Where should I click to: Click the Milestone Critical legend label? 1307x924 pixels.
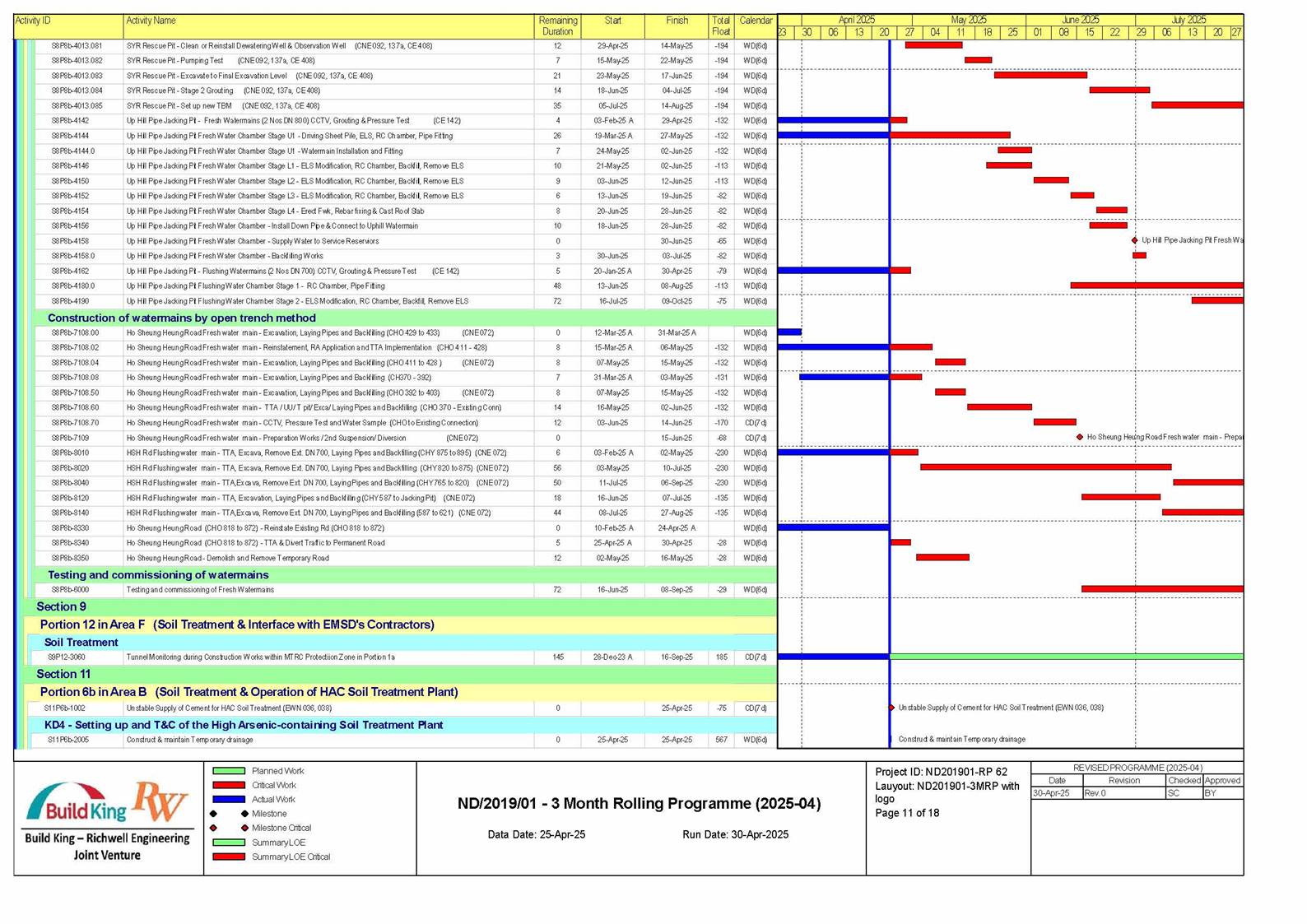[281, 828]
